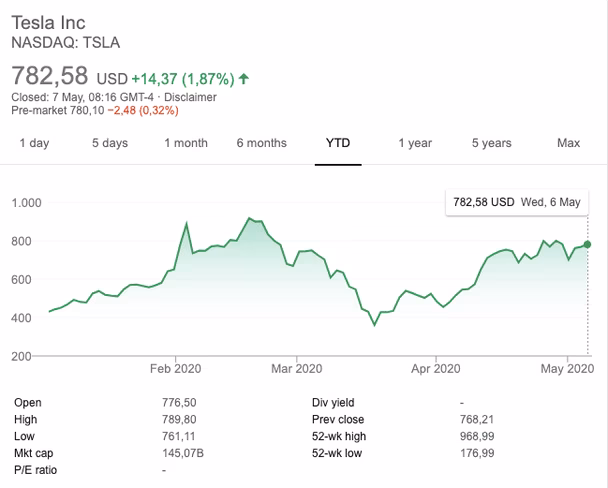Click the Open label
Viewport: 608px width, 488px height.
pyautogui.click(x=28, y=402)
